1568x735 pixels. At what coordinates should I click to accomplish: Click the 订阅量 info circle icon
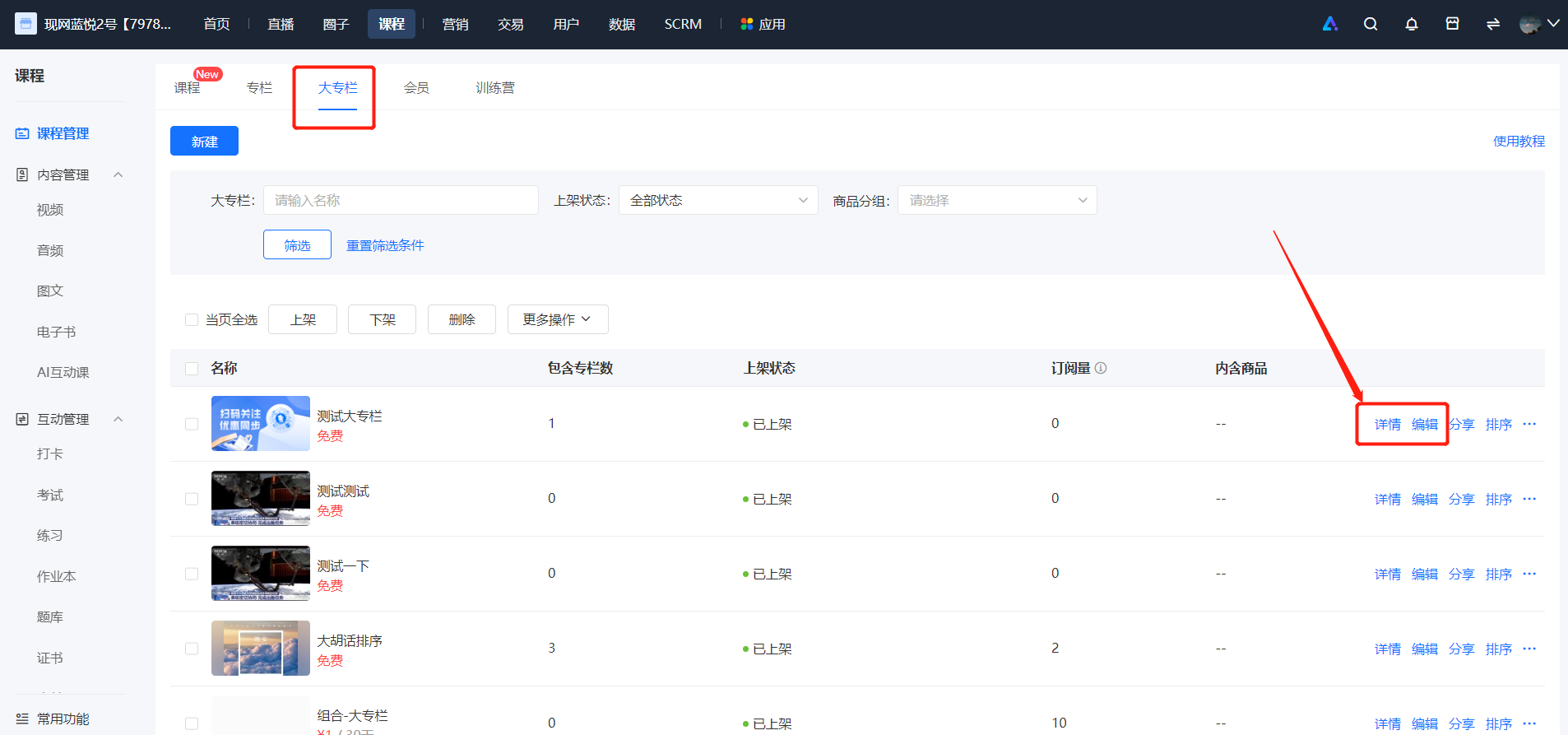click(1101, 368)
